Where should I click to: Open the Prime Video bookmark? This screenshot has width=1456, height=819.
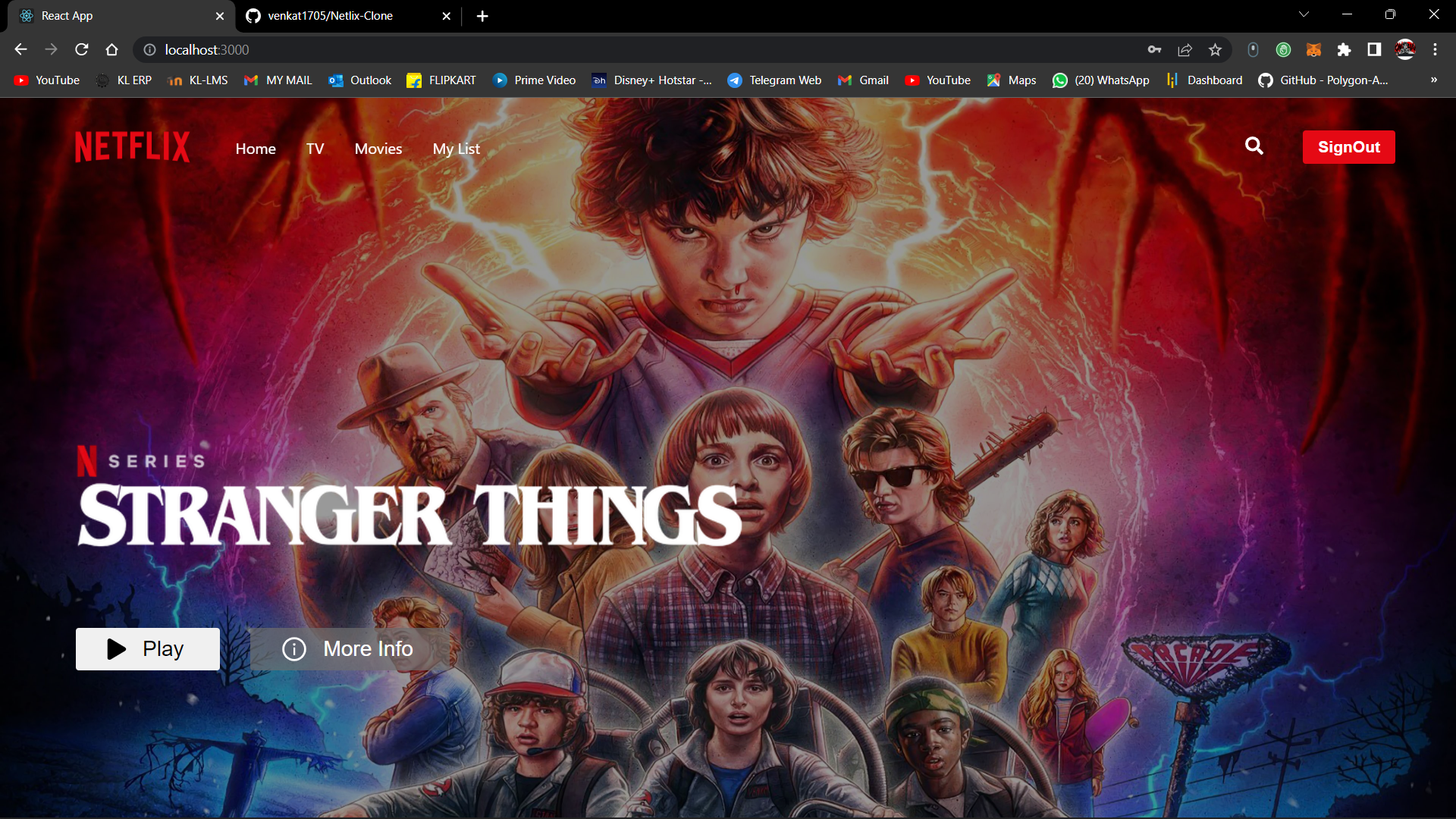tap(535, 80)
